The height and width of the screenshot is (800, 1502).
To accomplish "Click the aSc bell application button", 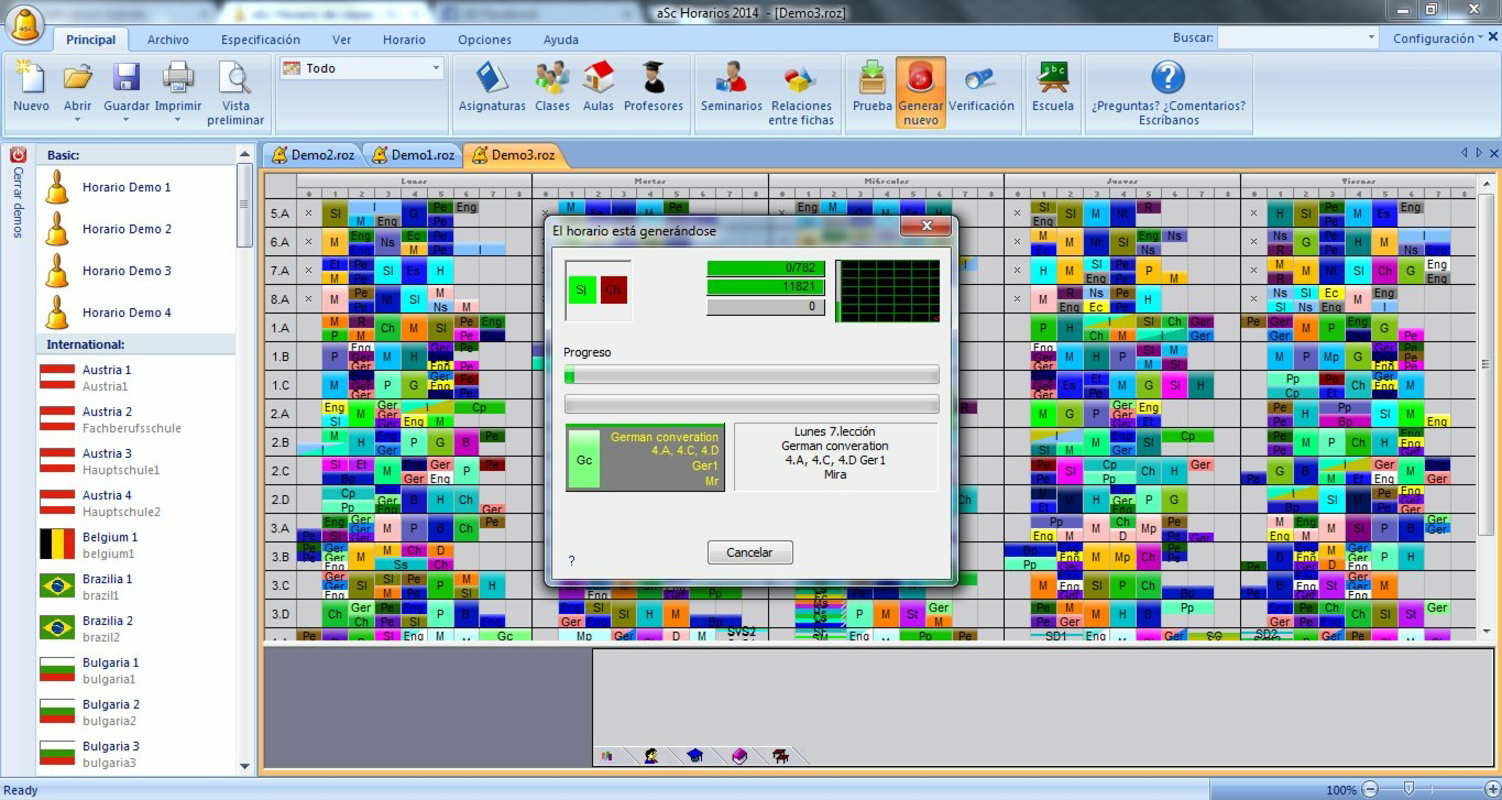I will pos(25,24).
